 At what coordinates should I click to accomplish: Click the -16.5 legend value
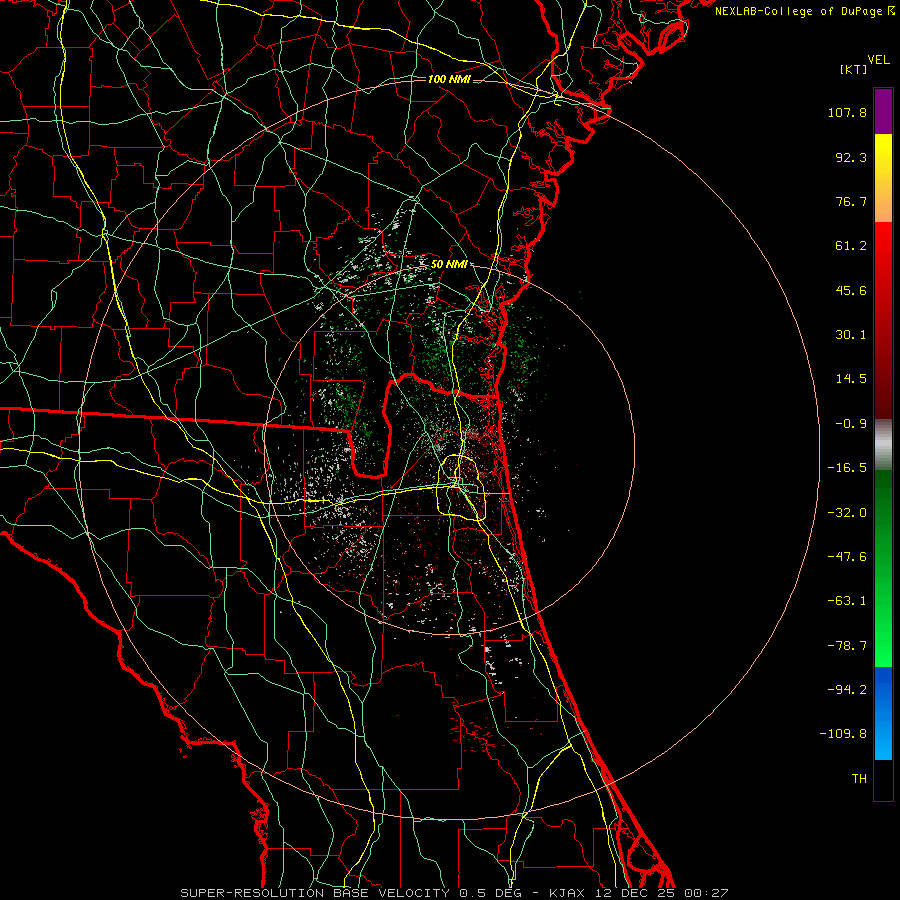click(x=847, y=468)
